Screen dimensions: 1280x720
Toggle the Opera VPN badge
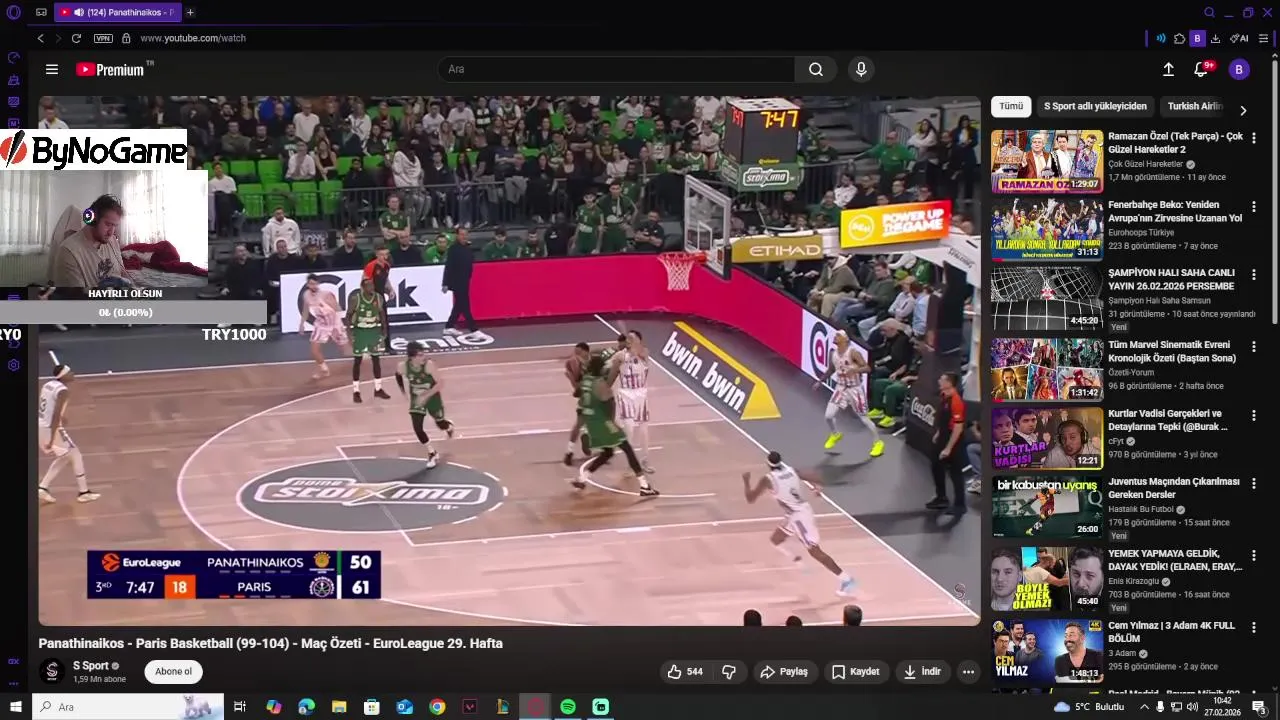click(x=103, y=38)
